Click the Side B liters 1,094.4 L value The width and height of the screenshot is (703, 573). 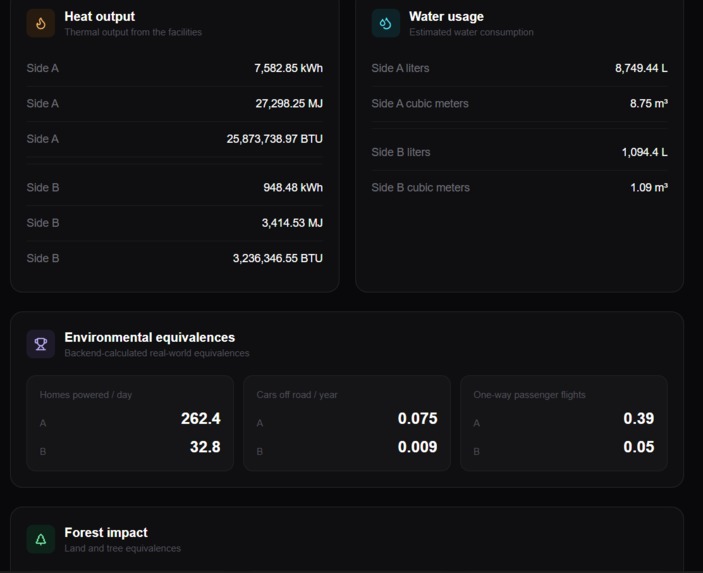pos(644,152)
